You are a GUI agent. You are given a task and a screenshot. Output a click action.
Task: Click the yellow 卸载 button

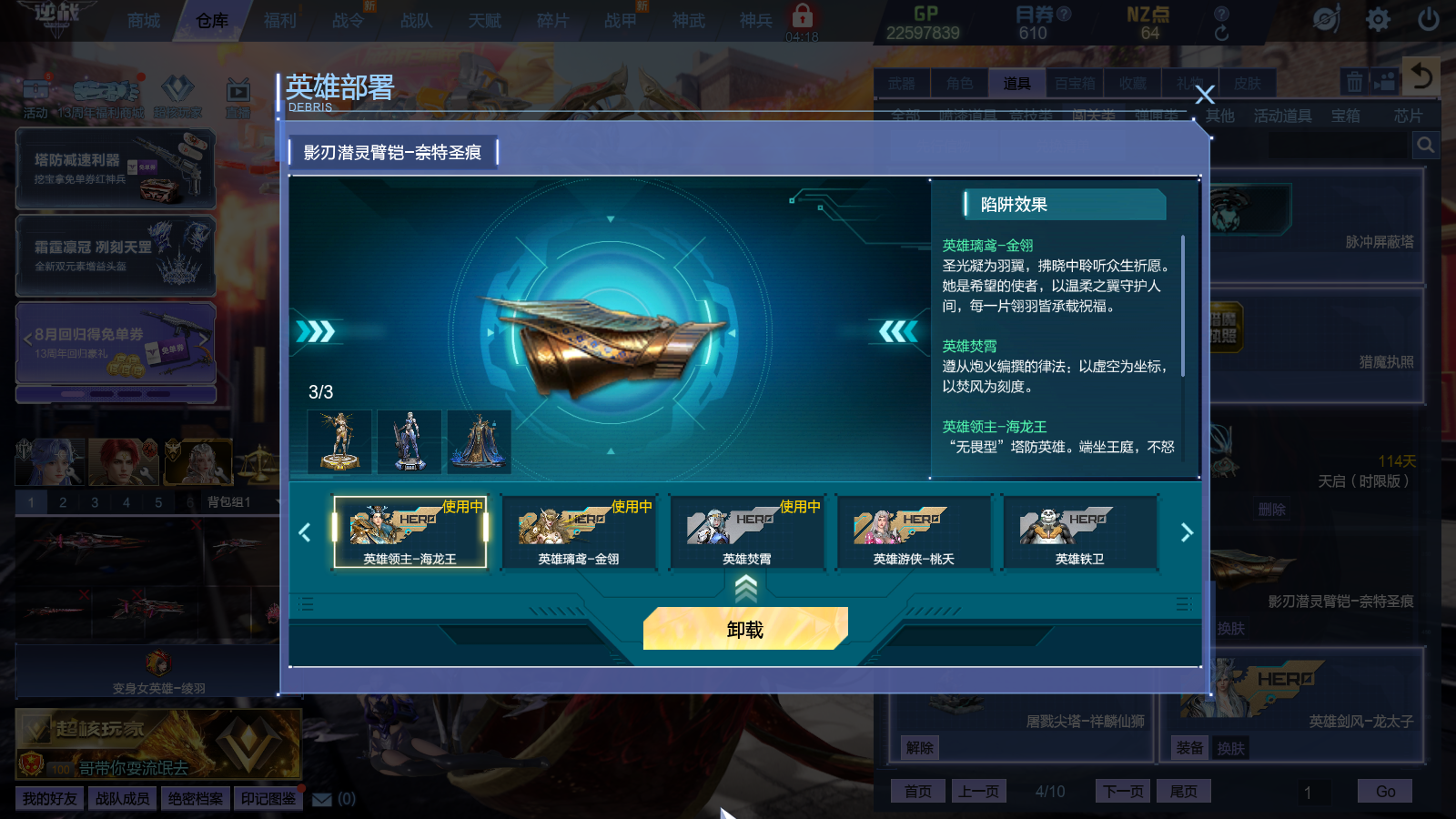point(745,629)
